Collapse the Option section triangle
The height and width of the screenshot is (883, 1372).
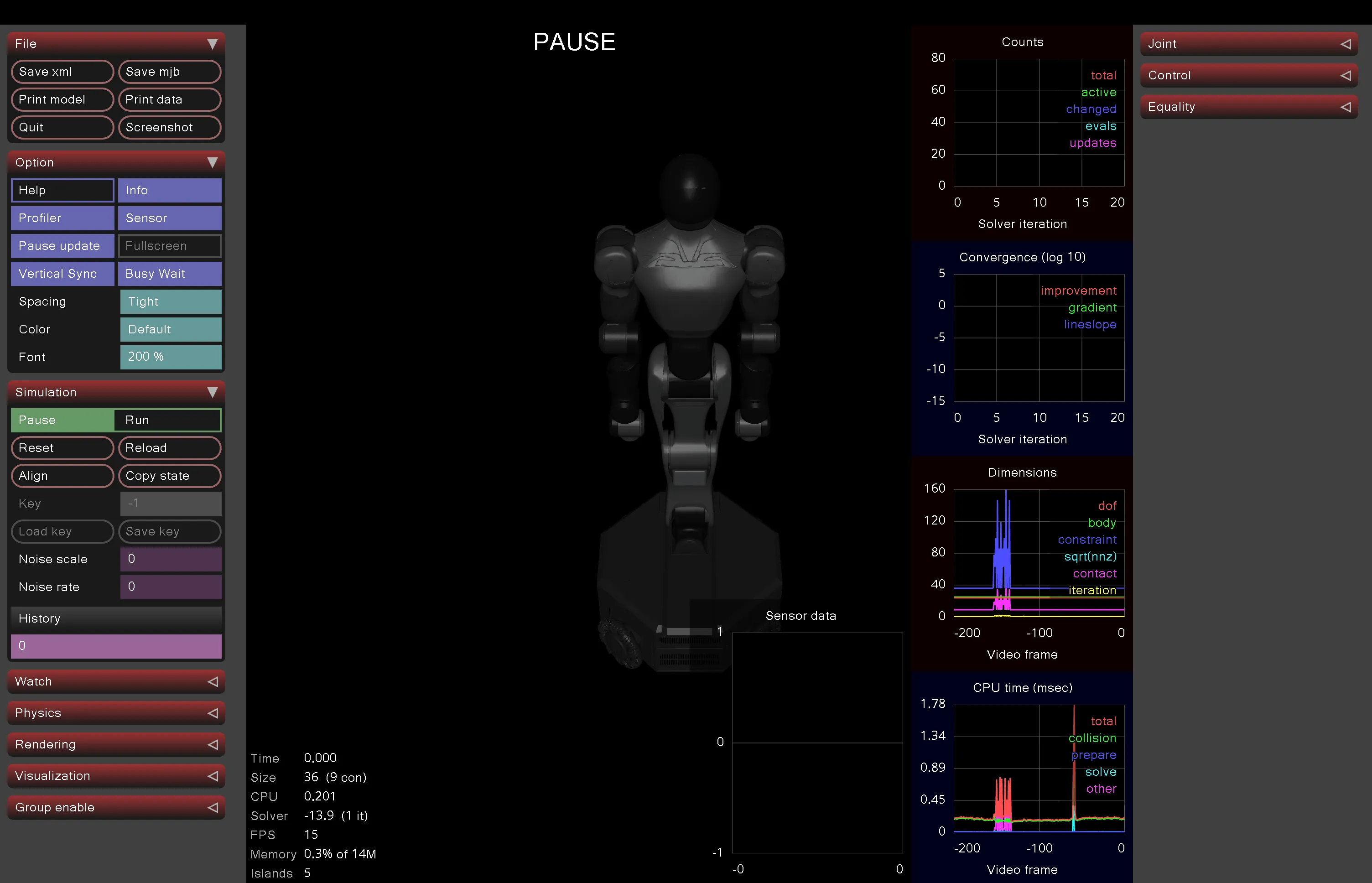[212, 162]
